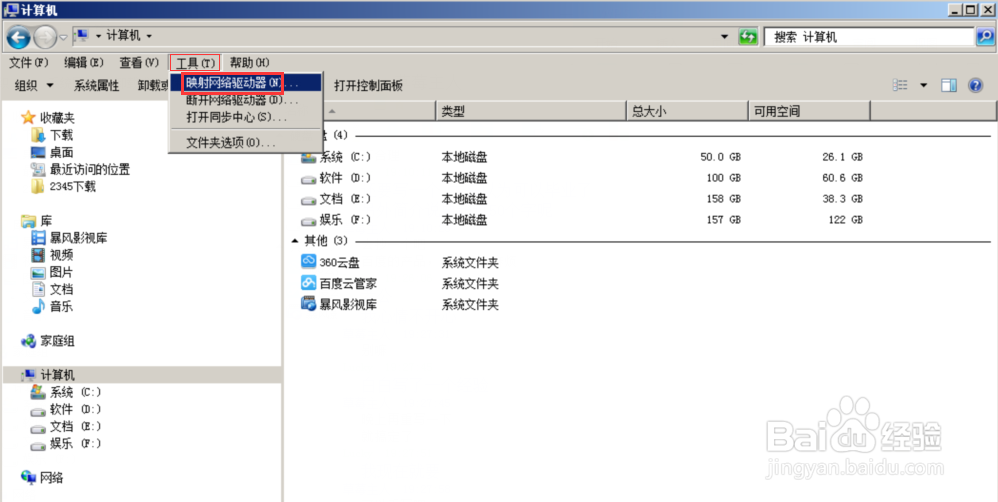Open the view options dropdown arrow
This screenshot has width=998, height=502.
924,85
